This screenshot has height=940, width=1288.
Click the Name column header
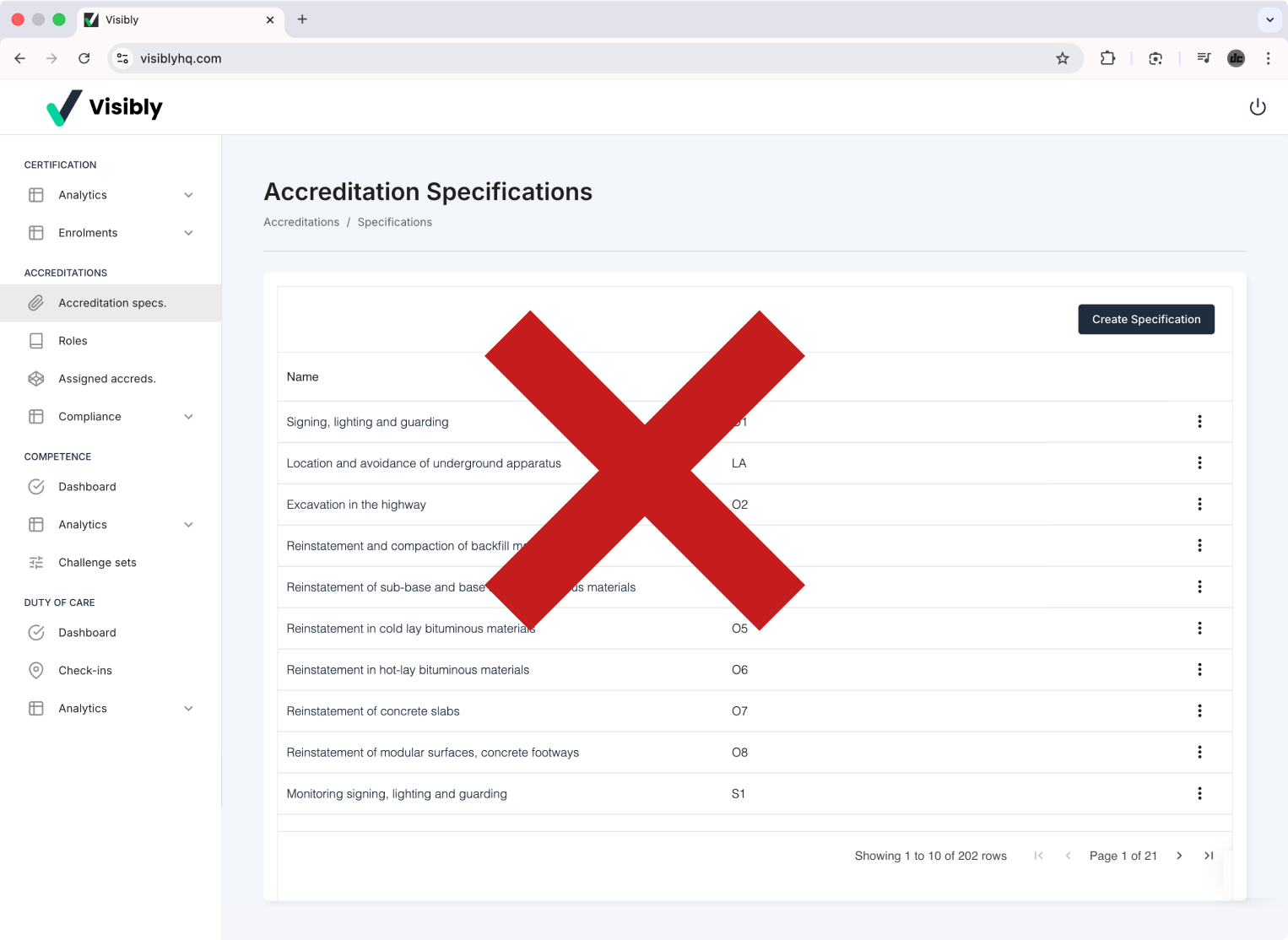click(302, 377)
